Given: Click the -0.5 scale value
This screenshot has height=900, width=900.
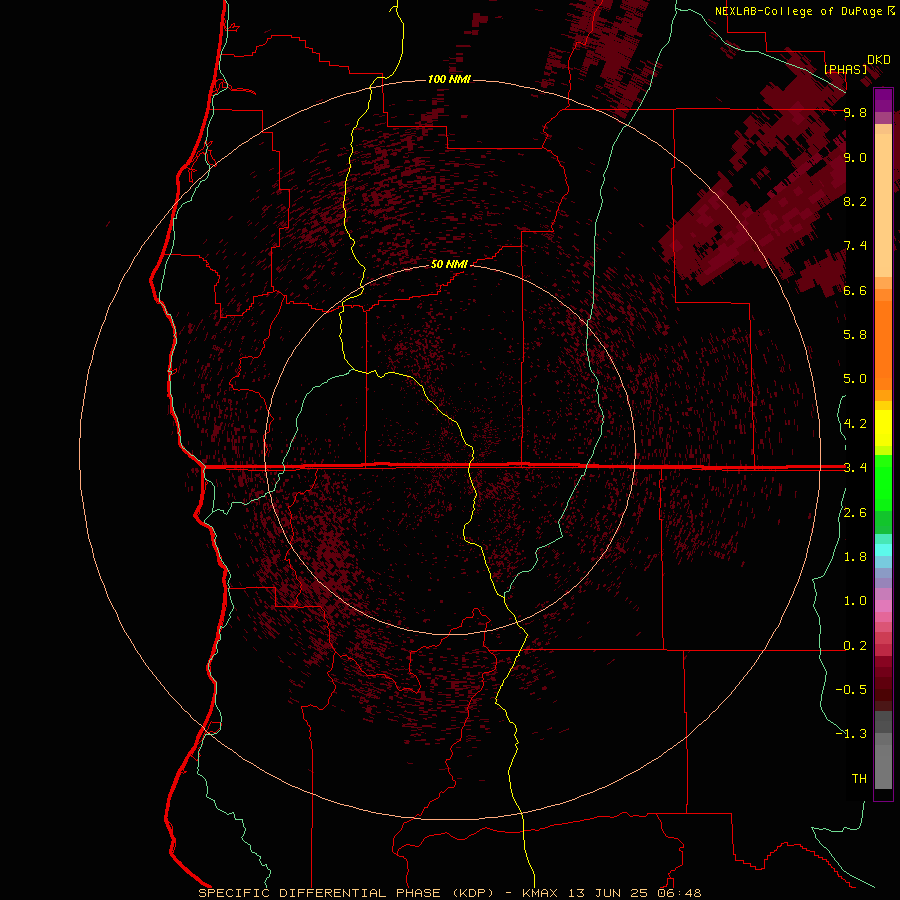Looking at the screenshot, I should (851, 690).
